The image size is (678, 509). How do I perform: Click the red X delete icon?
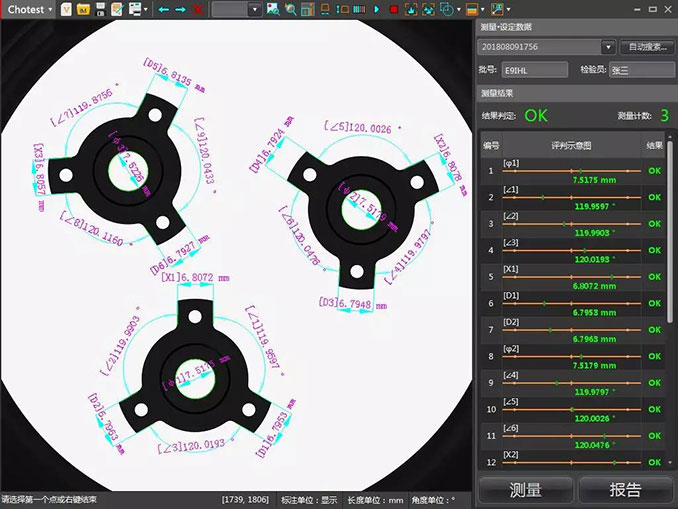(x=198, y=9)
